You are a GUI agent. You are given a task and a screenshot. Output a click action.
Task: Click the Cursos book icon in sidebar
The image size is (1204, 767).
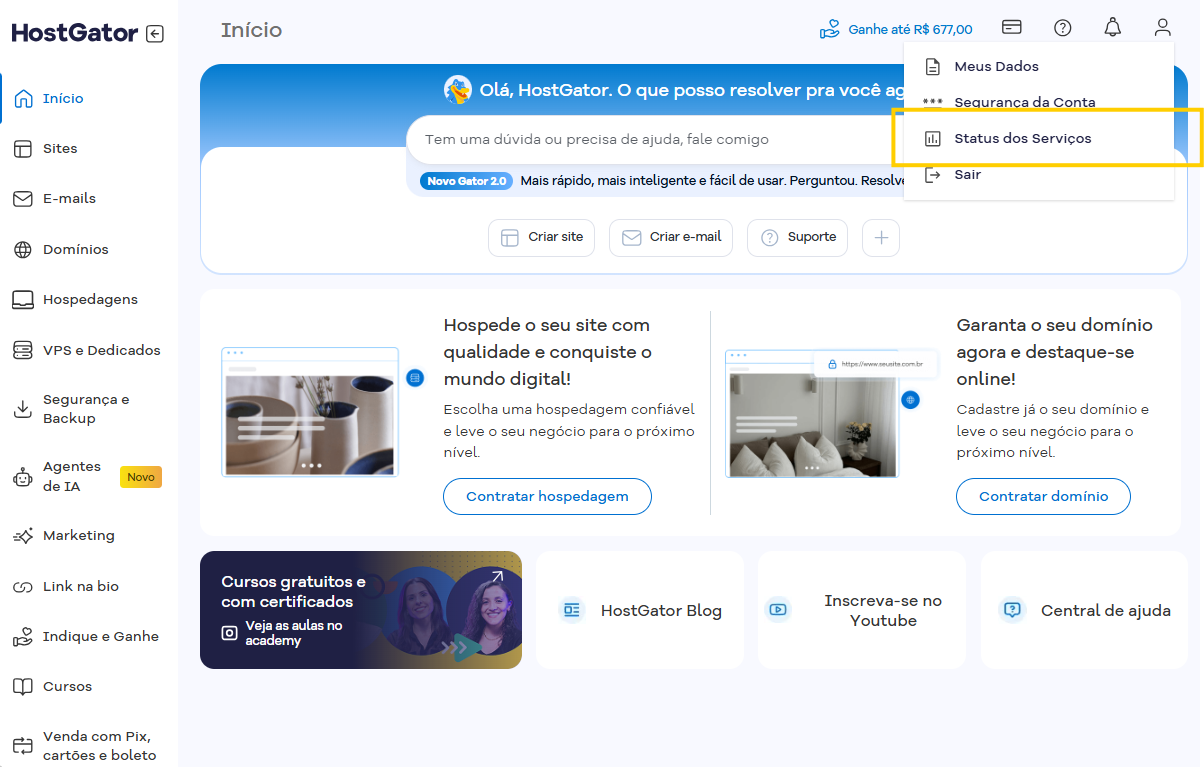pyautogui.click(x=23, y=687)
